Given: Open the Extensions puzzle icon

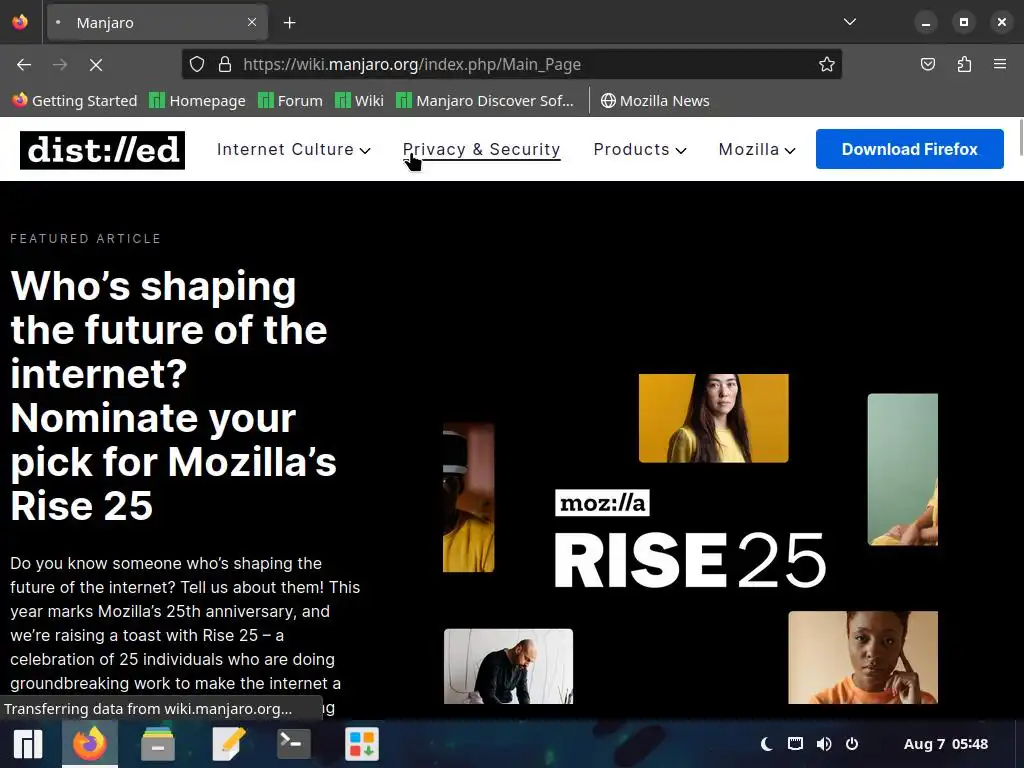Looking at the screenshot, I should pyautogui.click(x=964, y=64).
